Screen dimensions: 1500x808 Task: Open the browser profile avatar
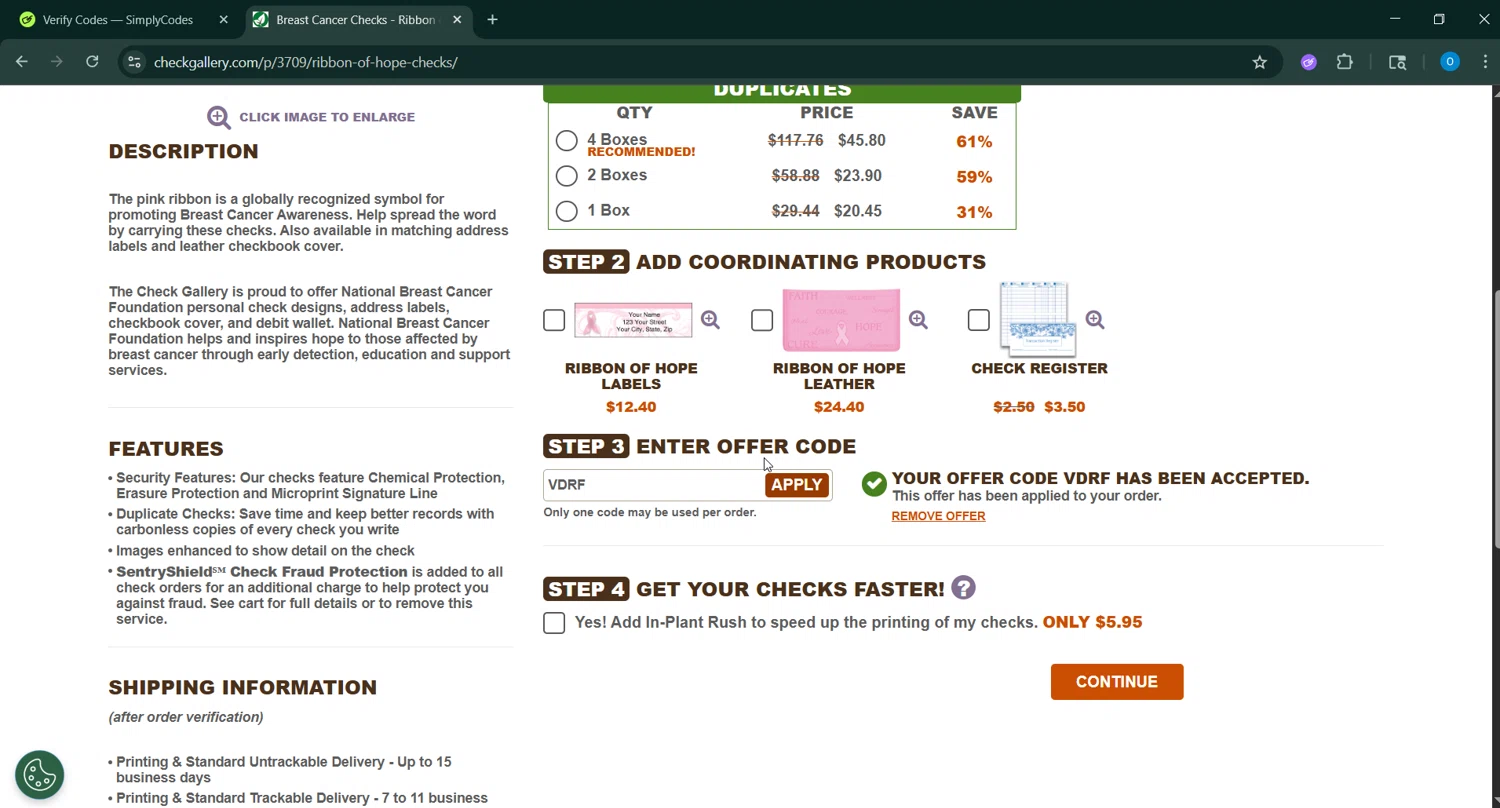tap(1450, 62)
